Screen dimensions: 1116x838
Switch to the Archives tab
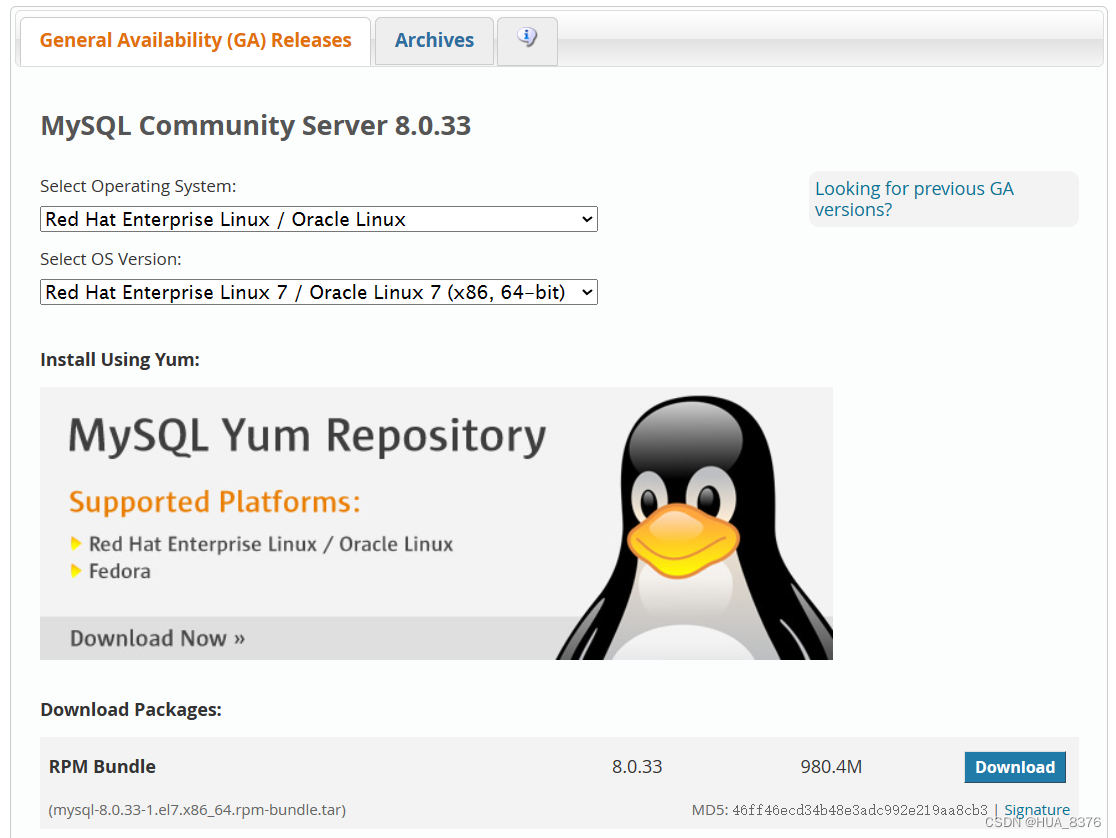point(434,40)
